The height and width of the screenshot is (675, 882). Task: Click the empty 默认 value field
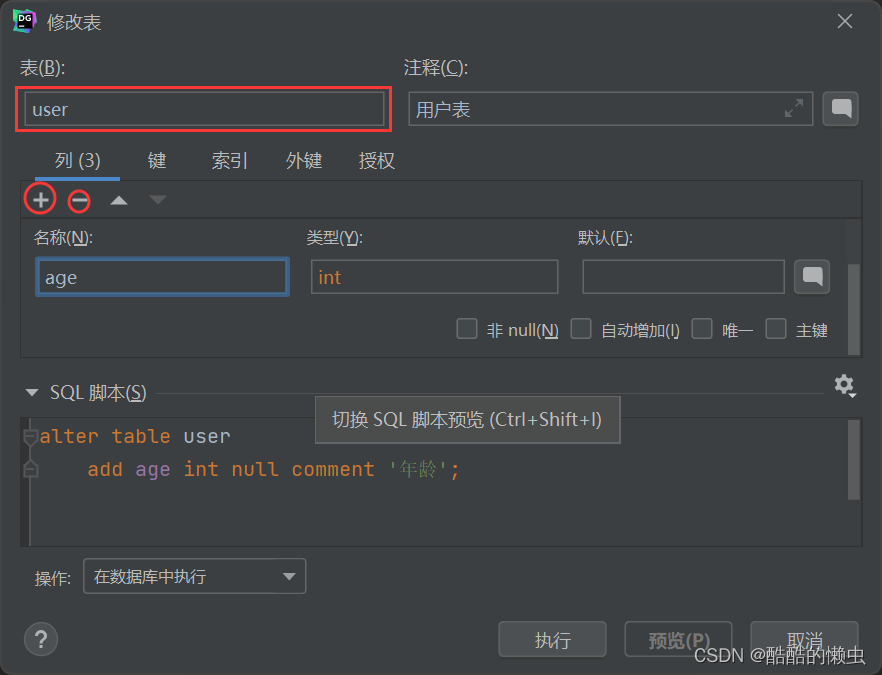coord(683,277)
